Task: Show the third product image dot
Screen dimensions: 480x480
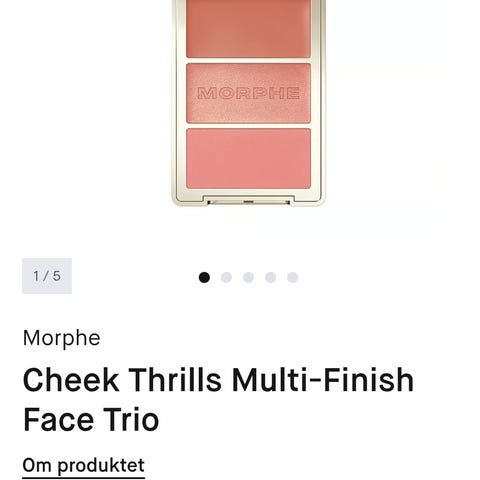Action: 248,277
